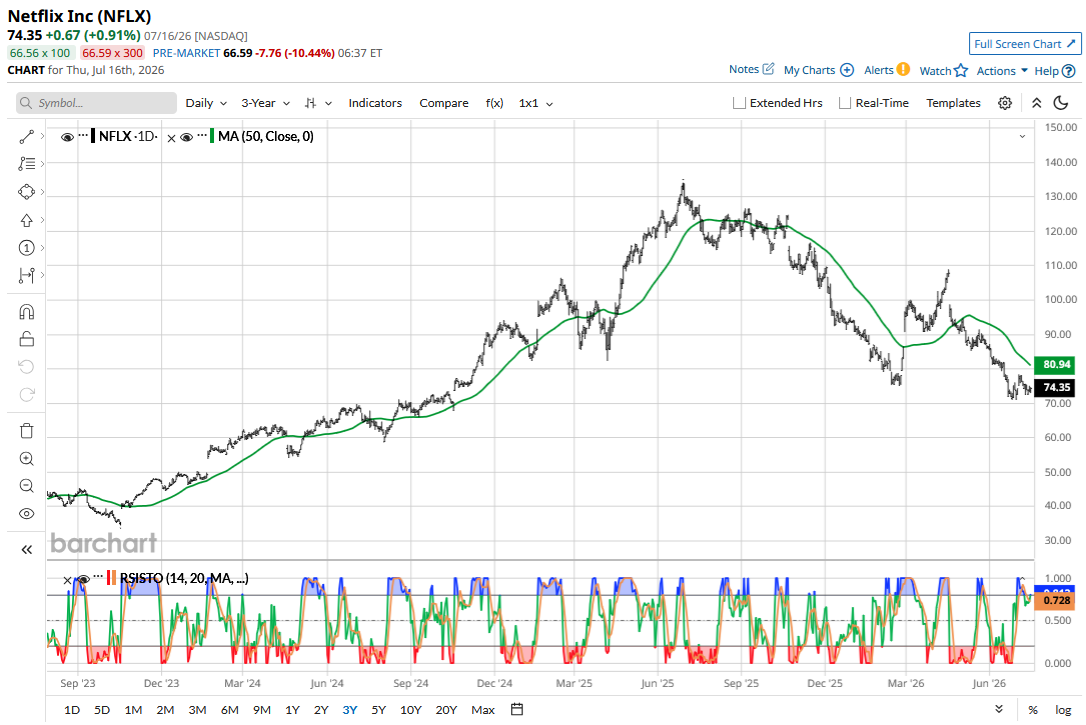Image resolution: width=1086 pixels, height=725 pixels.
Task: Click the add My Charts plus icon
Action: 846,70
